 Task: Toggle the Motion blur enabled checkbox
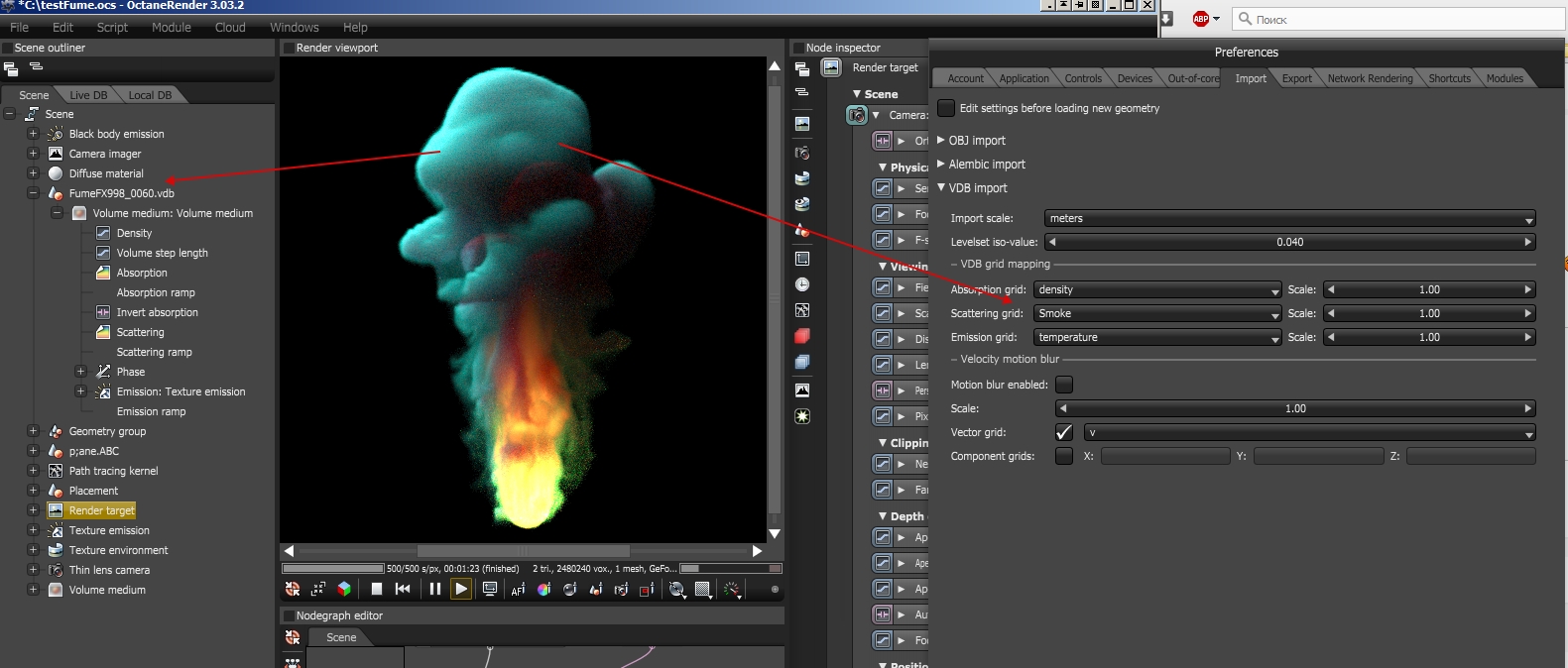1064,385
